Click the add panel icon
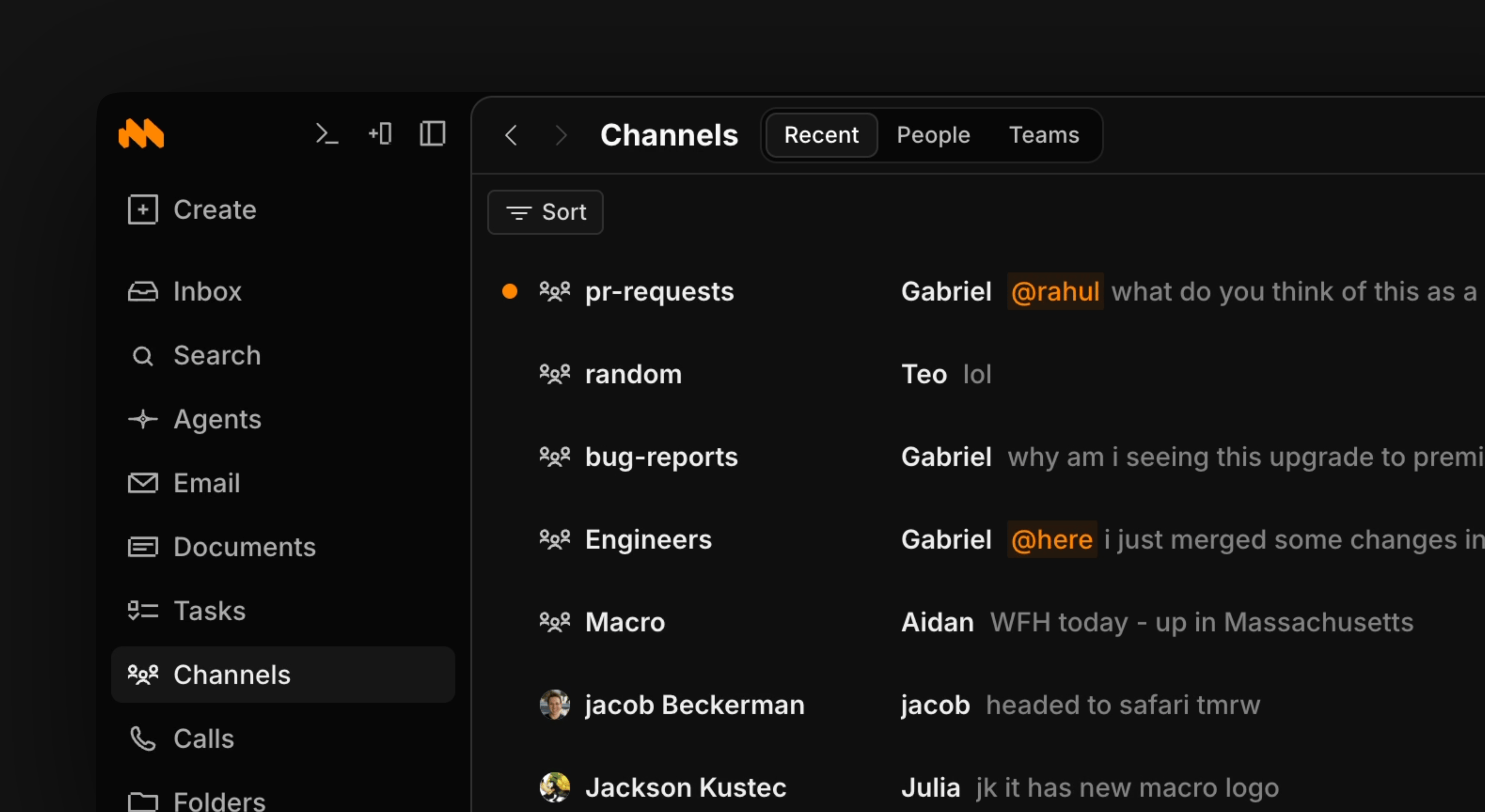Viewport: 1485px width, 812px height. (x=380, y=134)
